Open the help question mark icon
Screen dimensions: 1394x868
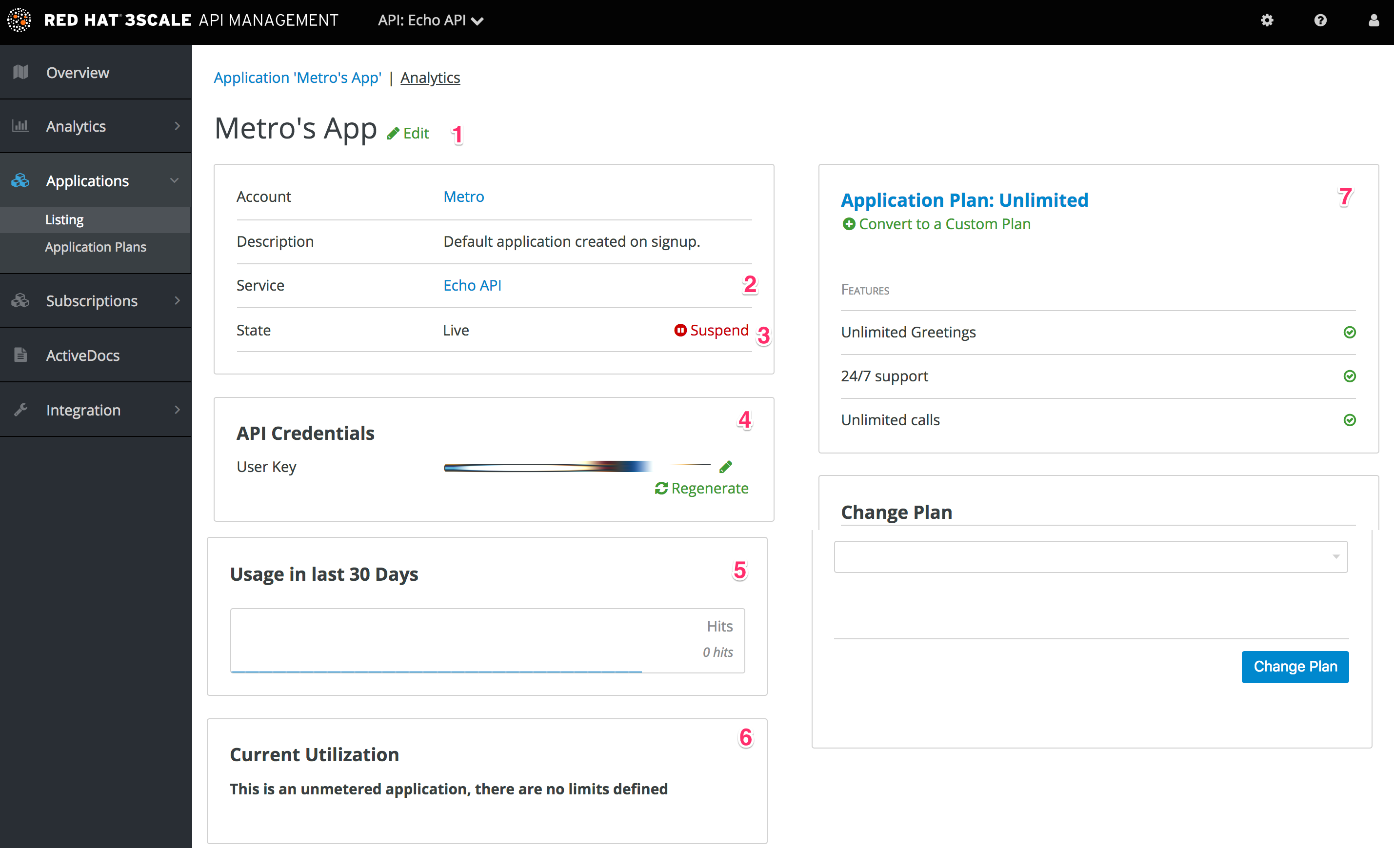coord(1320,20)
